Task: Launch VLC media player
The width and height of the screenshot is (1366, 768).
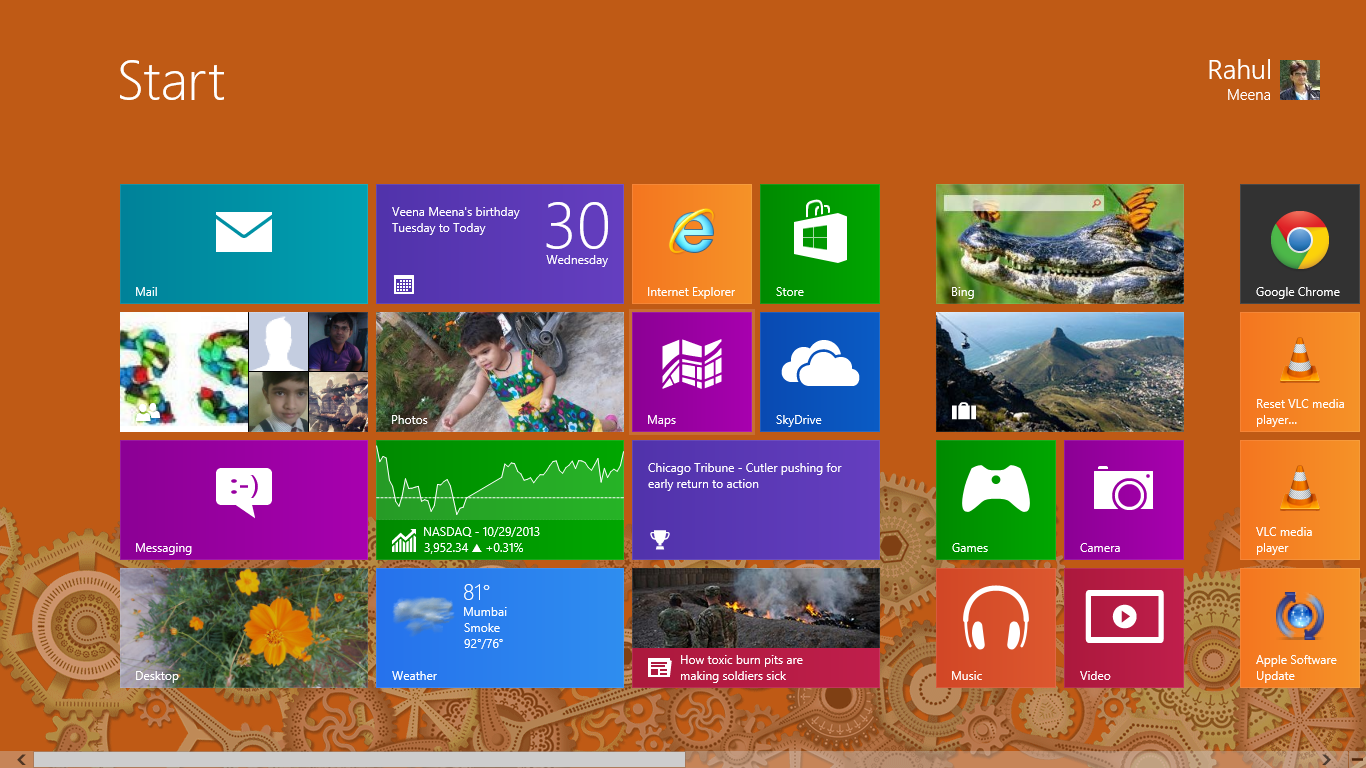Action: (1299, 499)
